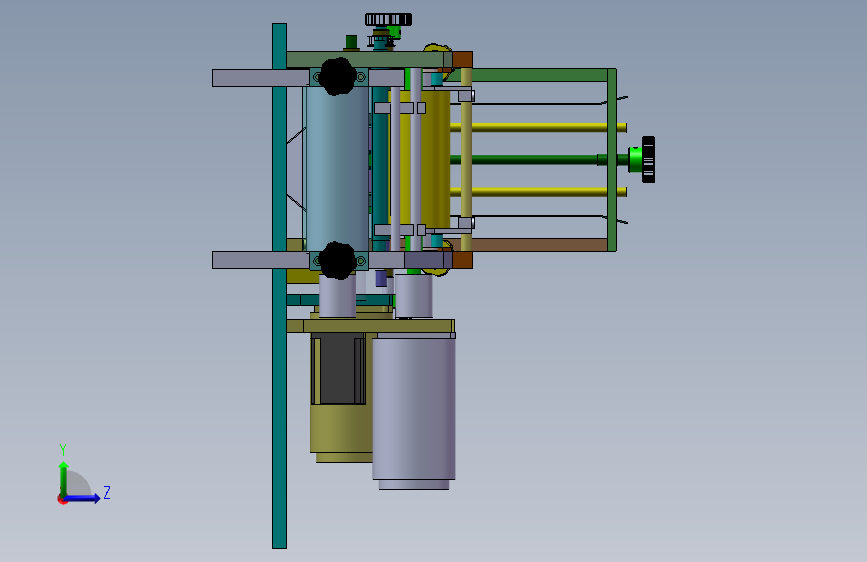
Task: Click the black handwheel on the green shaft end
Action: pyautogui.click(x=649, y=159)
